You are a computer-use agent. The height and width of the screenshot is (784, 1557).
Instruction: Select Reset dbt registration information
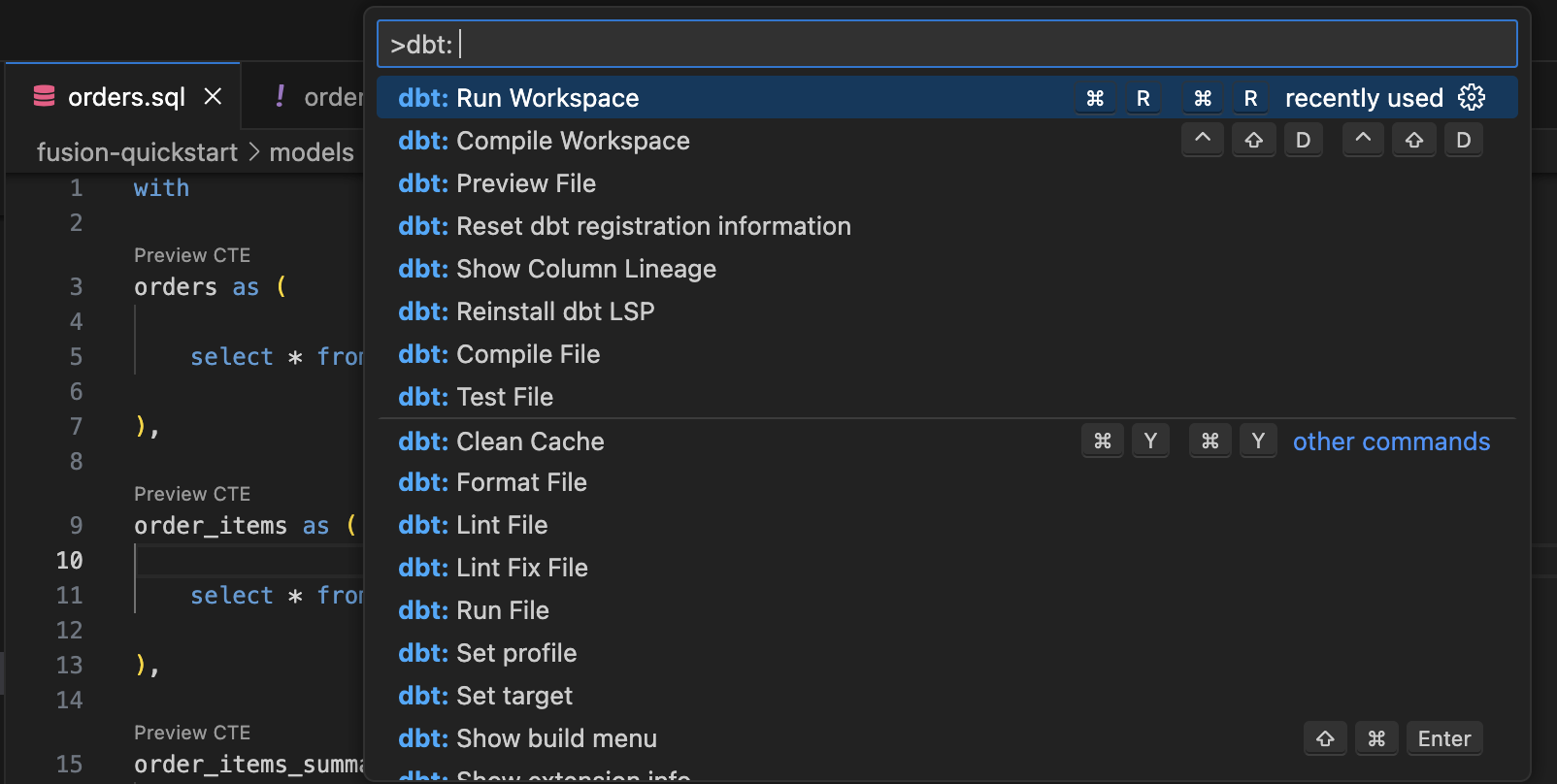624,226
